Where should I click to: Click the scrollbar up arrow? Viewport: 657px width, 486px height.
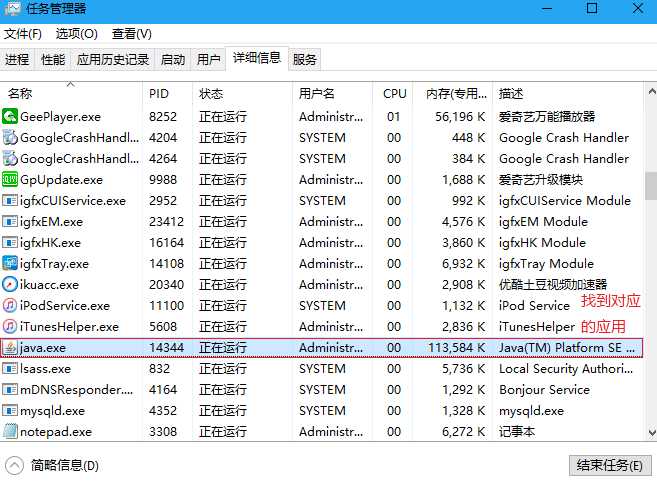pyautogui.click(x=651, y=91)
